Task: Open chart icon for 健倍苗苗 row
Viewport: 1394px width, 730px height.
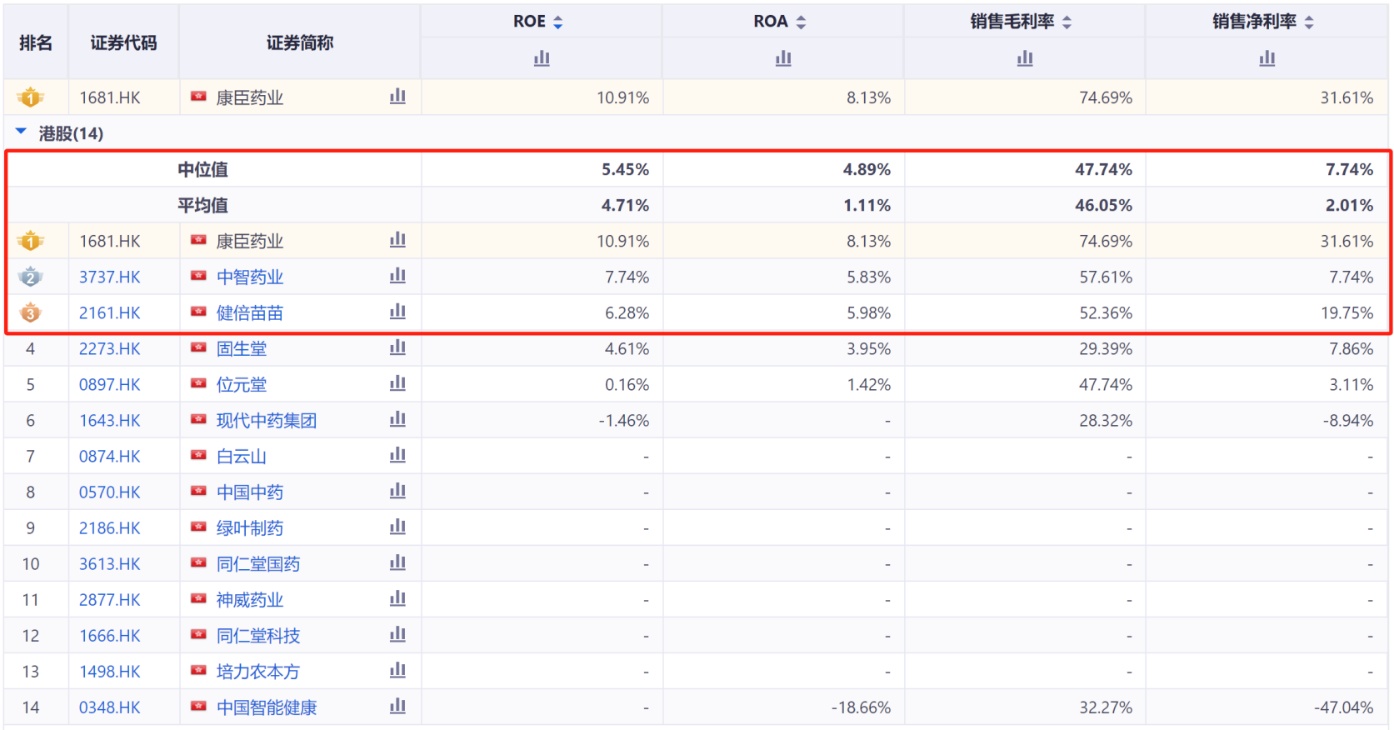Action: [398, 312]
